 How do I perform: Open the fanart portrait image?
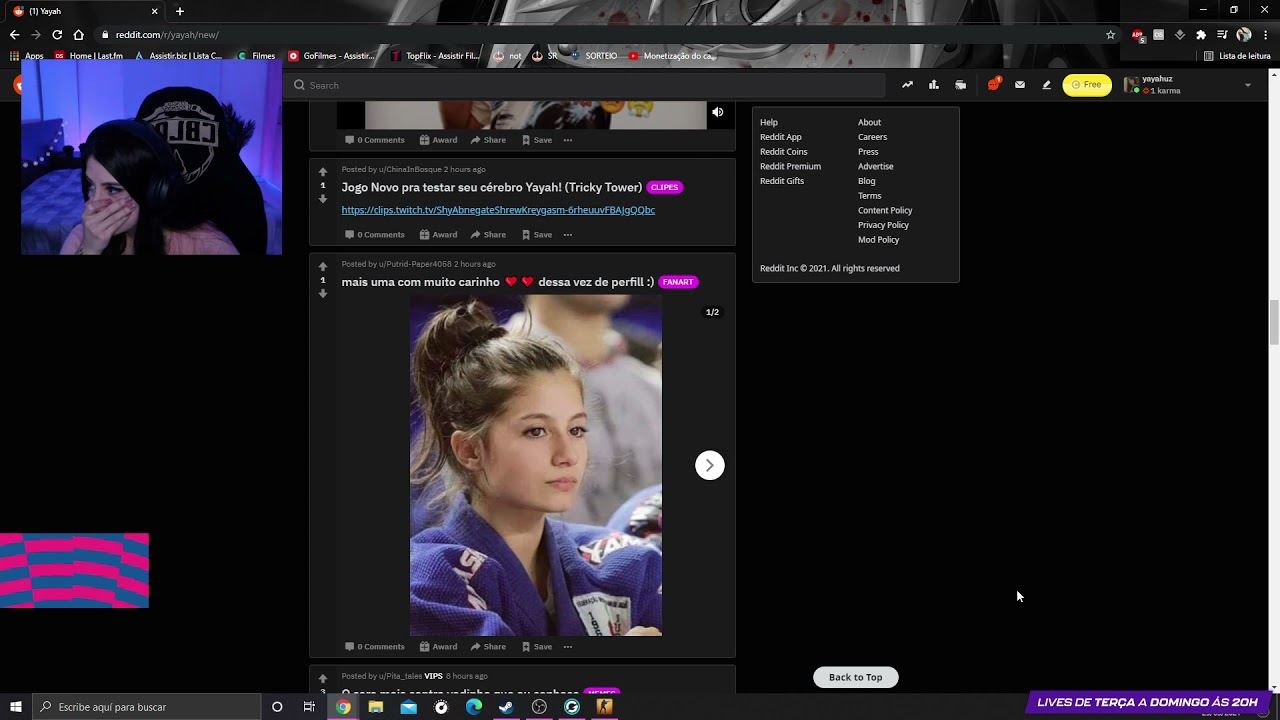pyautogui.click(x=536, y=465)
